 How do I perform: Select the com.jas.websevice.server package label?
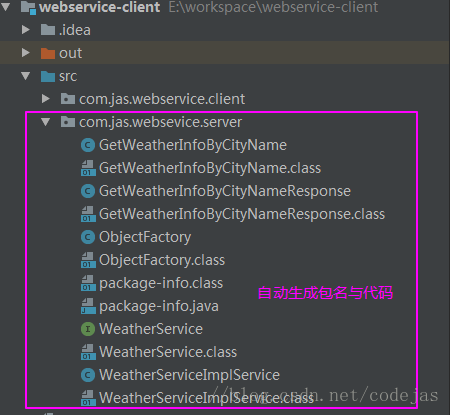click(160, 122)
